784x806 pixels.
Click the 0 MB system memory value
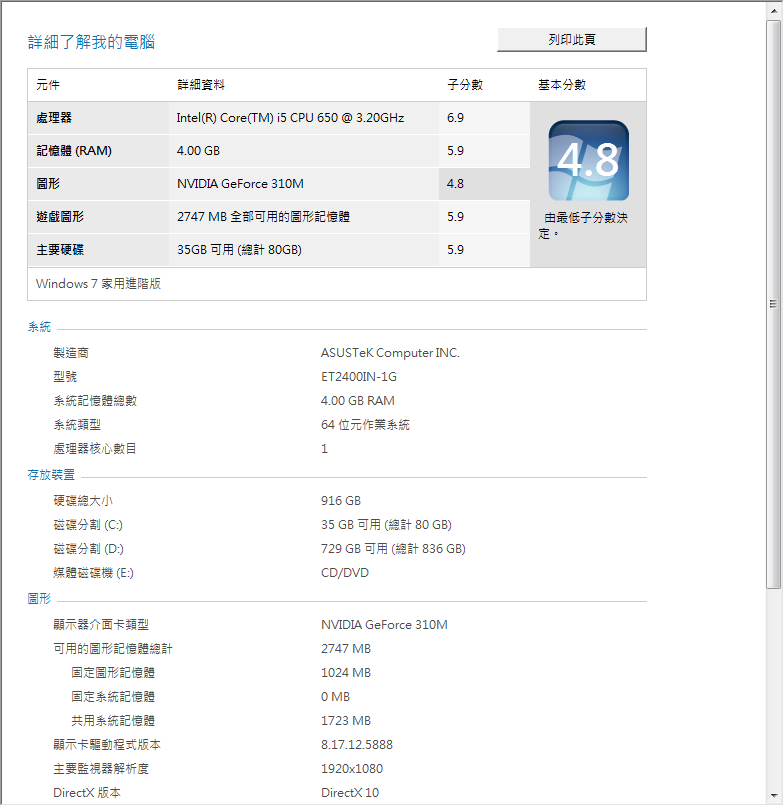click(335, 697)
